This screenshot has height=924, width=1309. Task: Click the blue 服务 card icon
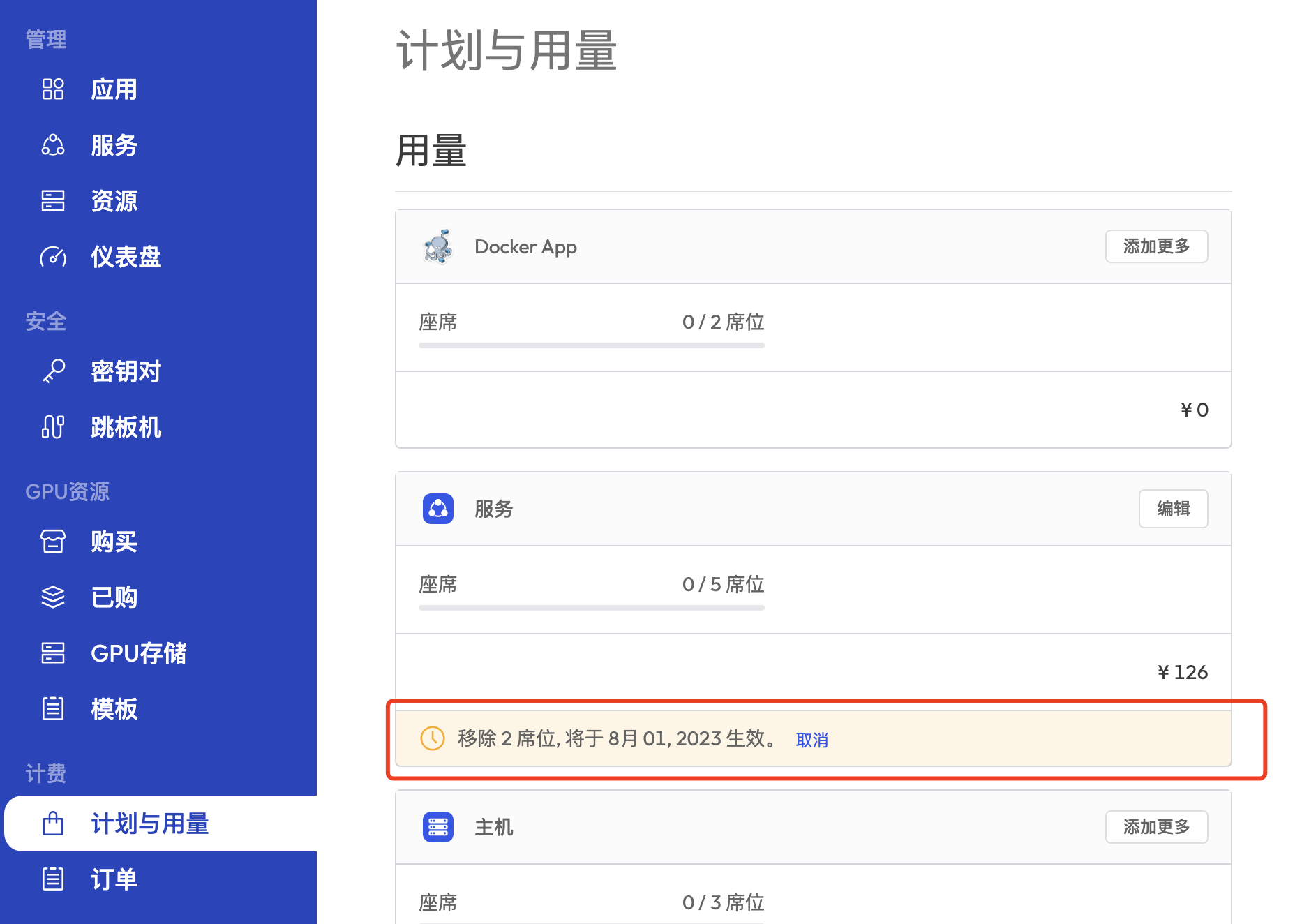pyautogui.click(x=438, y=509)
